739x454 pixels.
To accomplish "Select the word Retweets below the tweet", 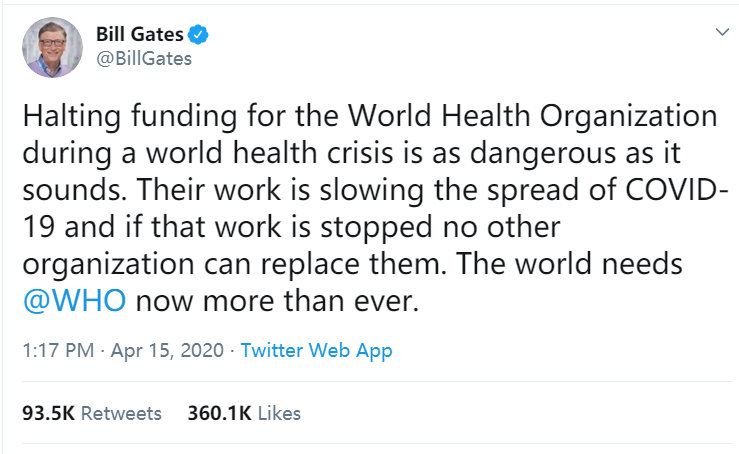I will (x=120, y=413).
